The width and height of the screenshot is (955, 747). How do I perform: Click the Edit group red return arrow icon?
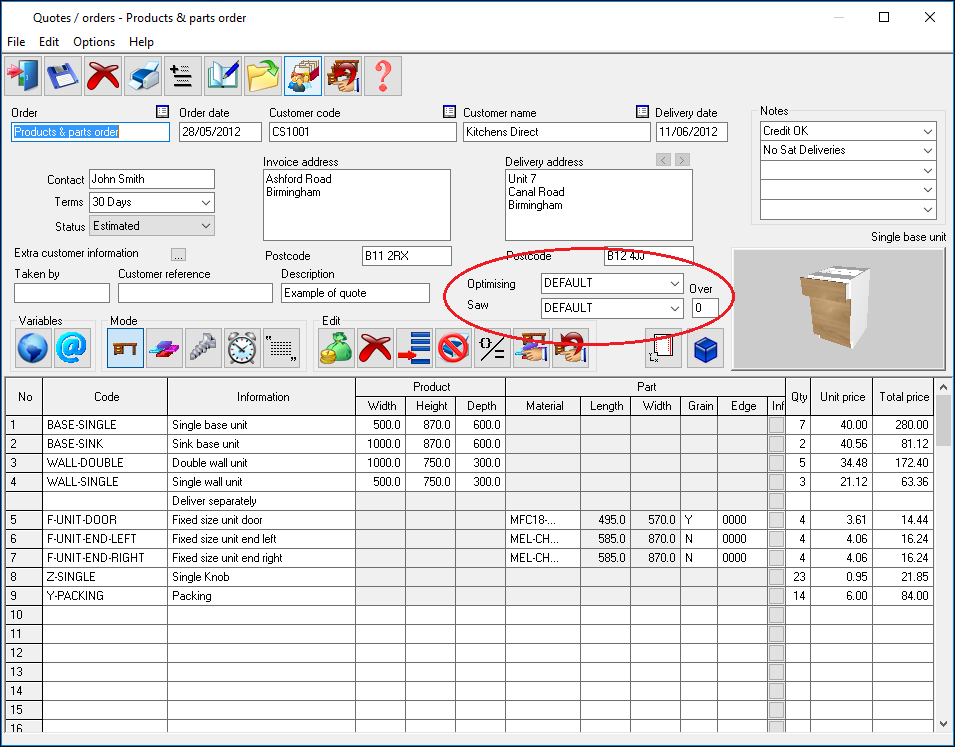click(570, 348)
